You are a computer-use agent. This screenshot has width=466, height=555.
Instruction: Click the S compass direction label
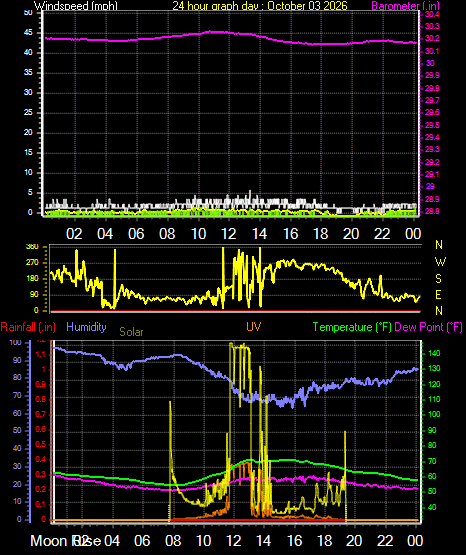point(438,279)
